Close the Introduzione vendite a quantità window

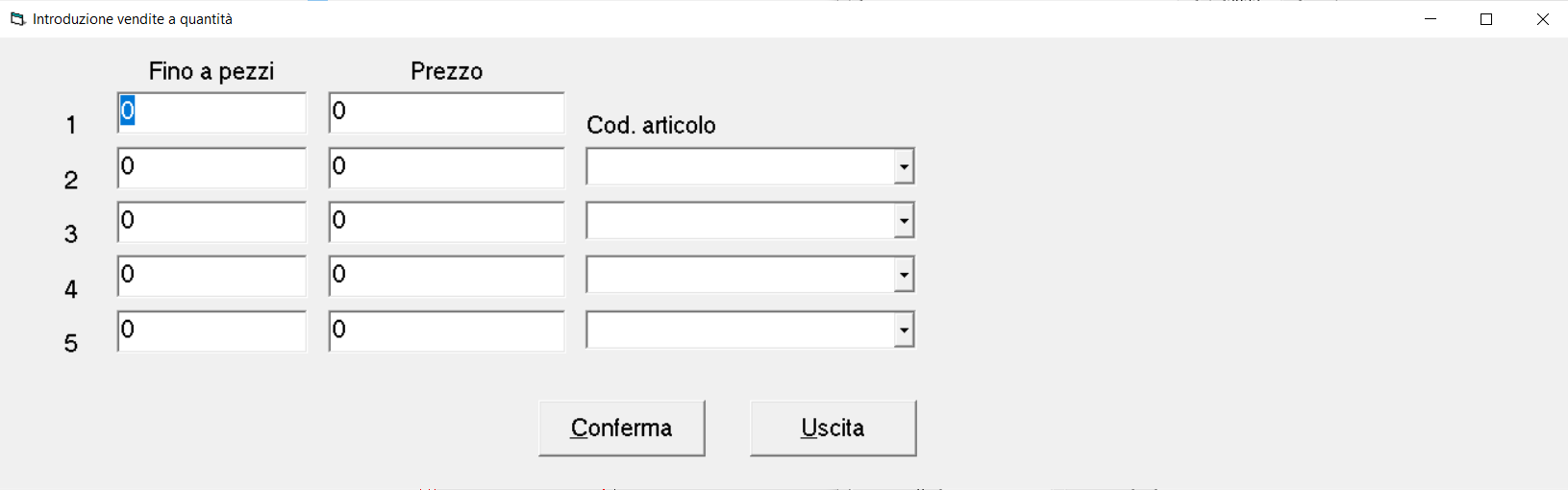(x=1542, y=19)
